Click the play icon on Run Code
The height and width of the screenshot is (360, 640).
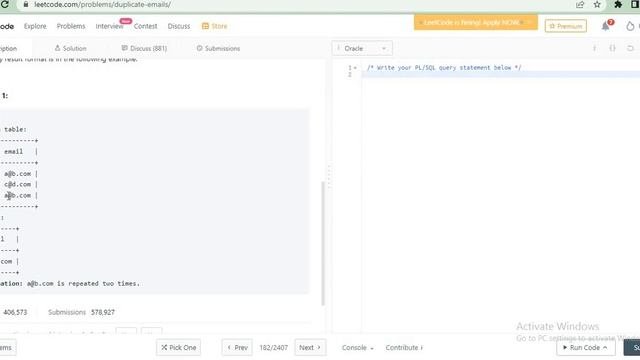point(565,347)
